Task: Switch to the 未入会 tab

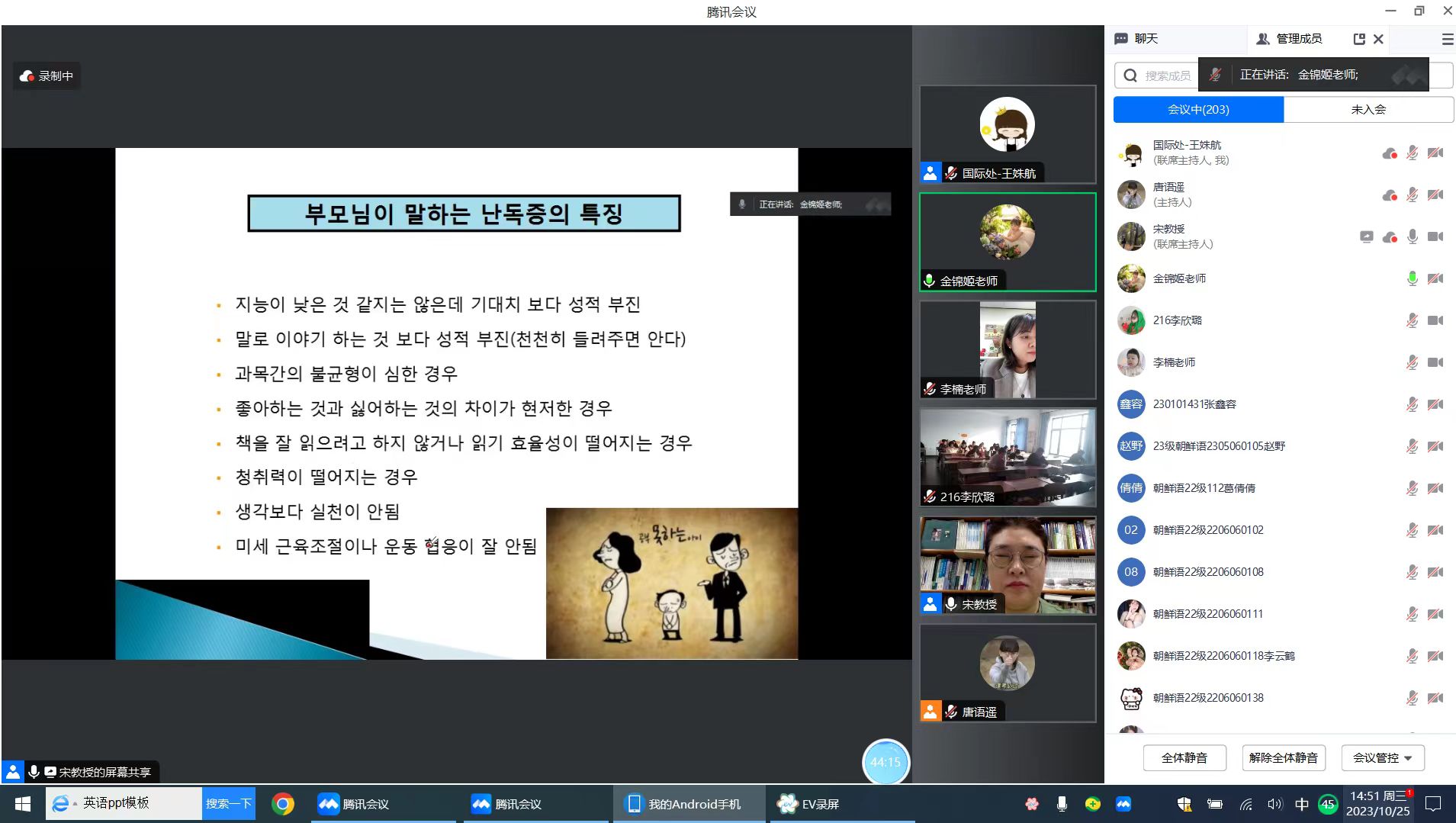Action: point(1368,110)
